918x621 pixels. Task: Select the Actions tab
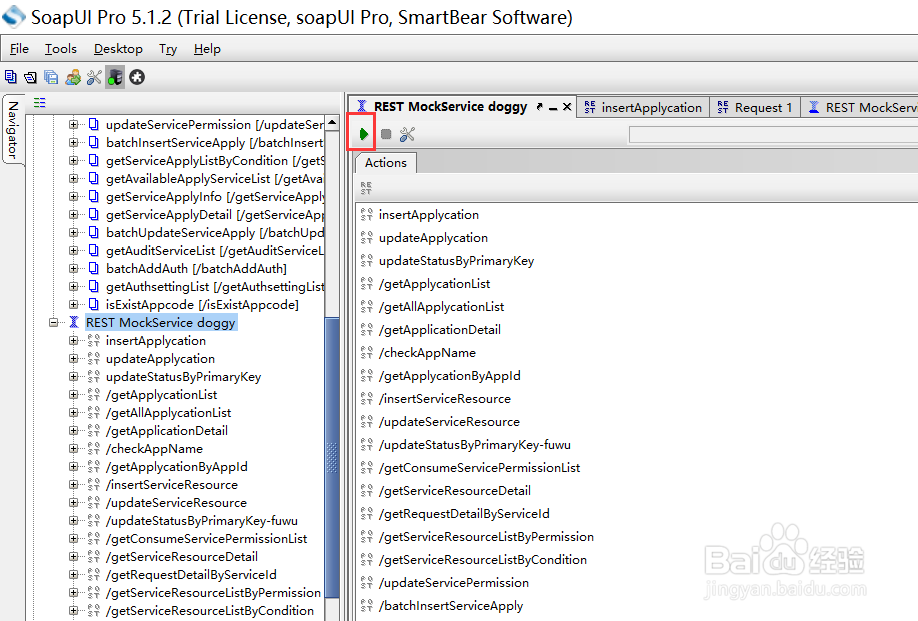click(386, 163)
